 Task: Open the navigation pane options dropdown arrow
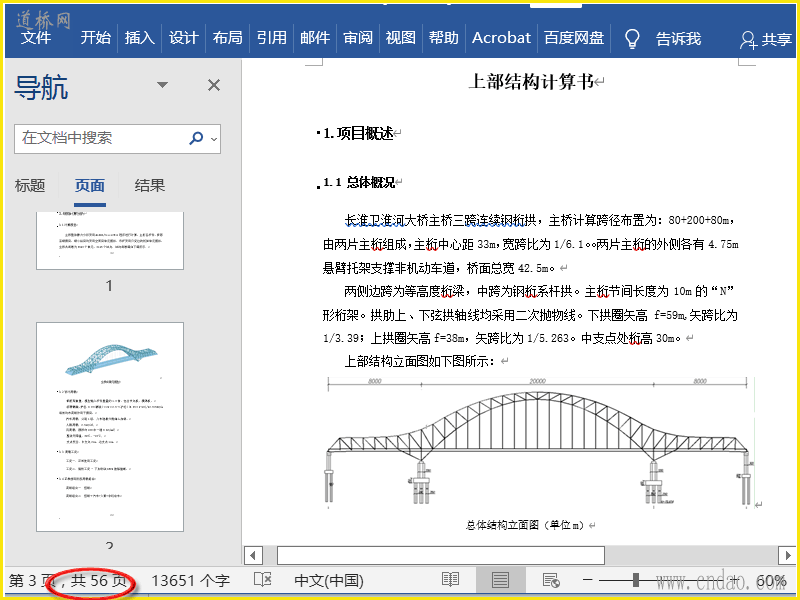click(x=162, y=86)
